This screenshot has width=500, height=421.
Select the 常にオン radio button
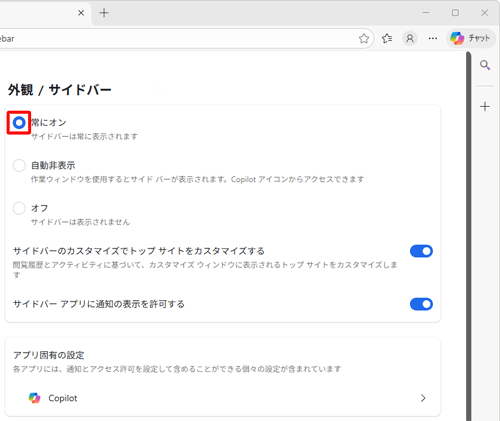[x=19, y=123]
